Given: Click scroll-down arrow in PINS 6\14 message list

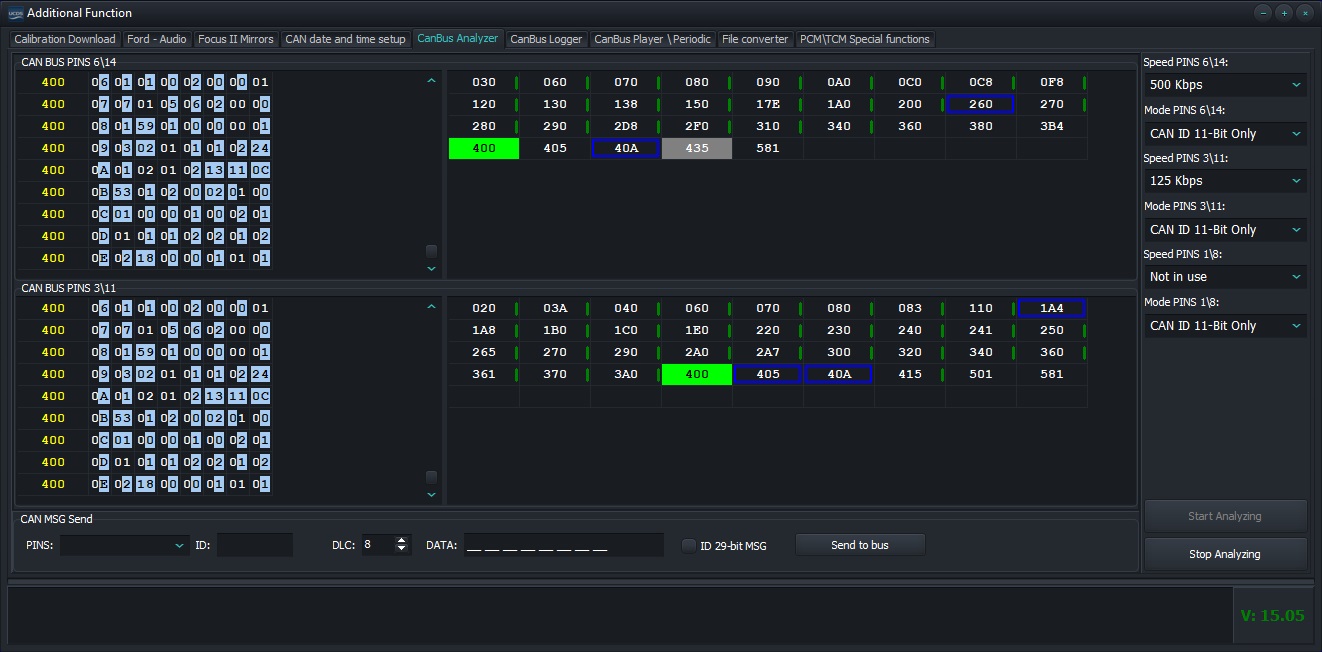Looking at the screenshot, I should 431,268.
